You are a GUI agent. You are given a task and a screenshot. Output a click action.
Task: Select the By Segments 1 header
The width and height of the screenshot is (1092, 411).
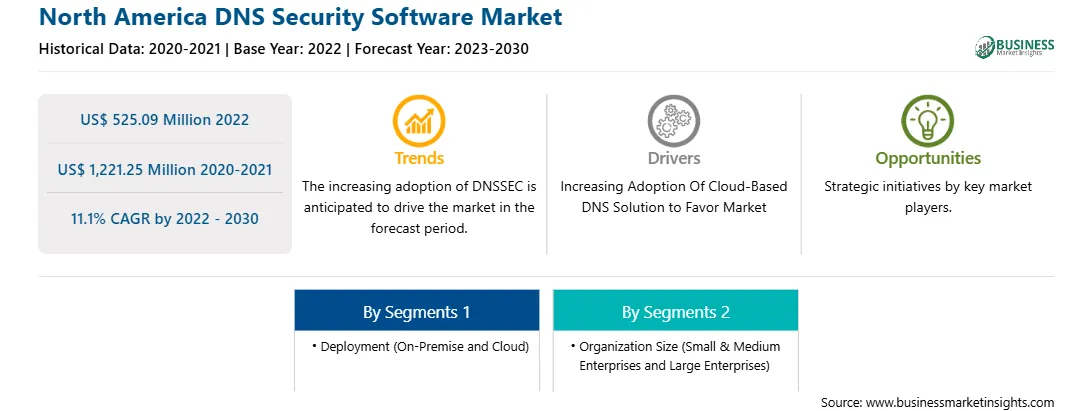pos(416,311)
